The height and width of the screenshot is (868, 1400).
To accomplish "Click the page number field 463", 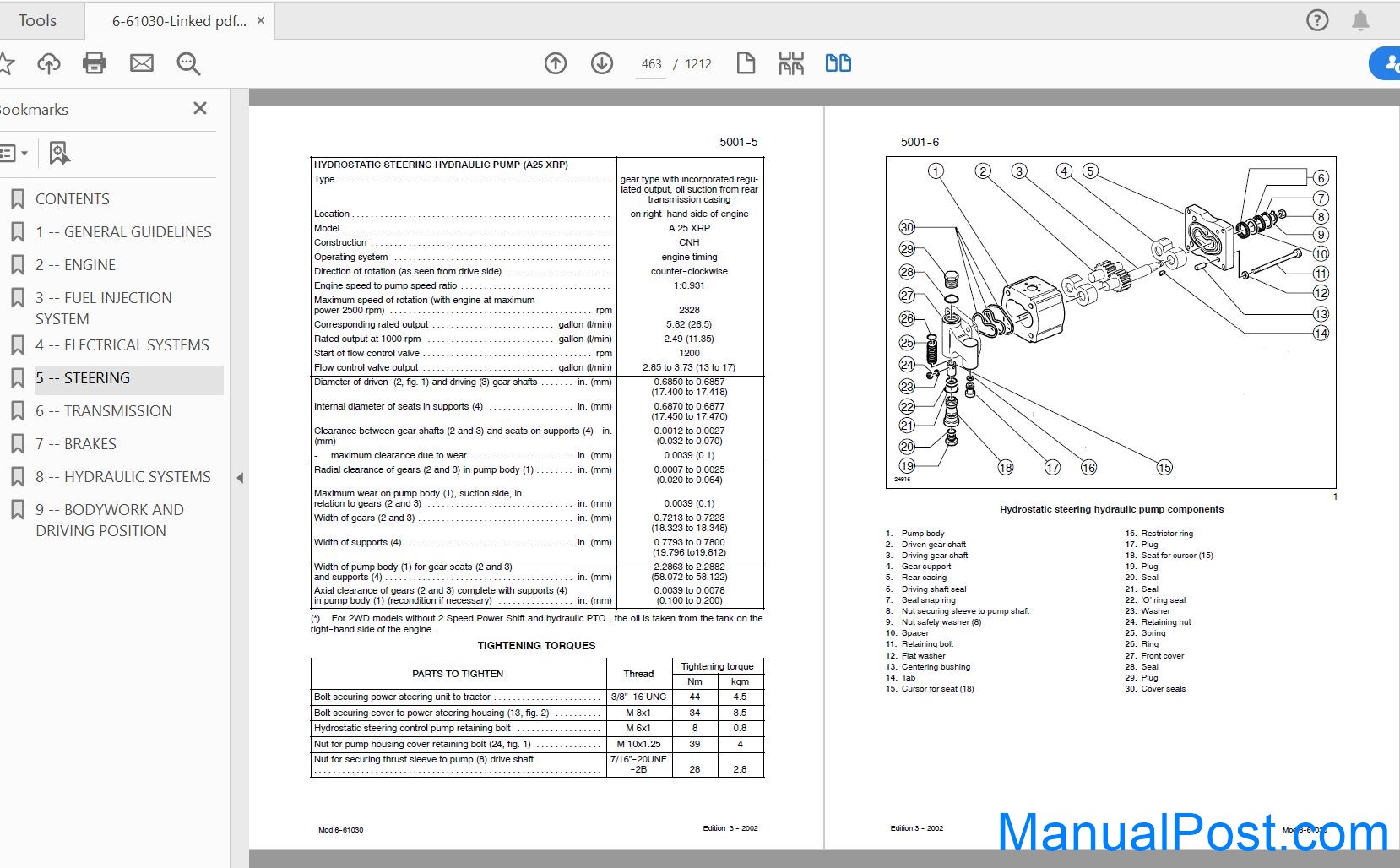I will [x=651, y=64].
